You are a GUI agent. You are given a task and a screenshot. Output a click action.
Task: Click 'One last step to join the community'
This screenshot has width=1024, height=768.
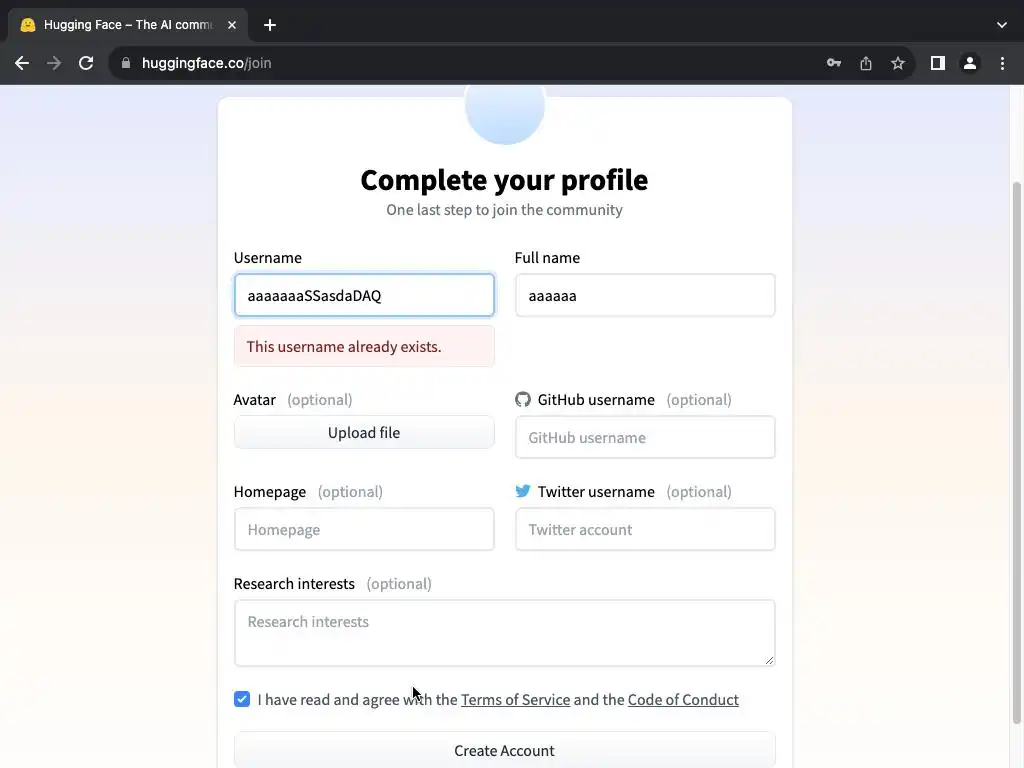pyautogui.click(x=504, y=210)
